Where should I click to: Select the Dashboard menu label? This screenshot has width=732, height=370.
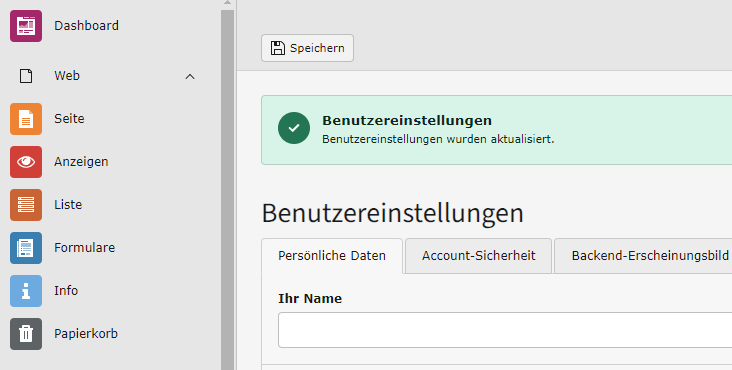click(x=86, y=26)
